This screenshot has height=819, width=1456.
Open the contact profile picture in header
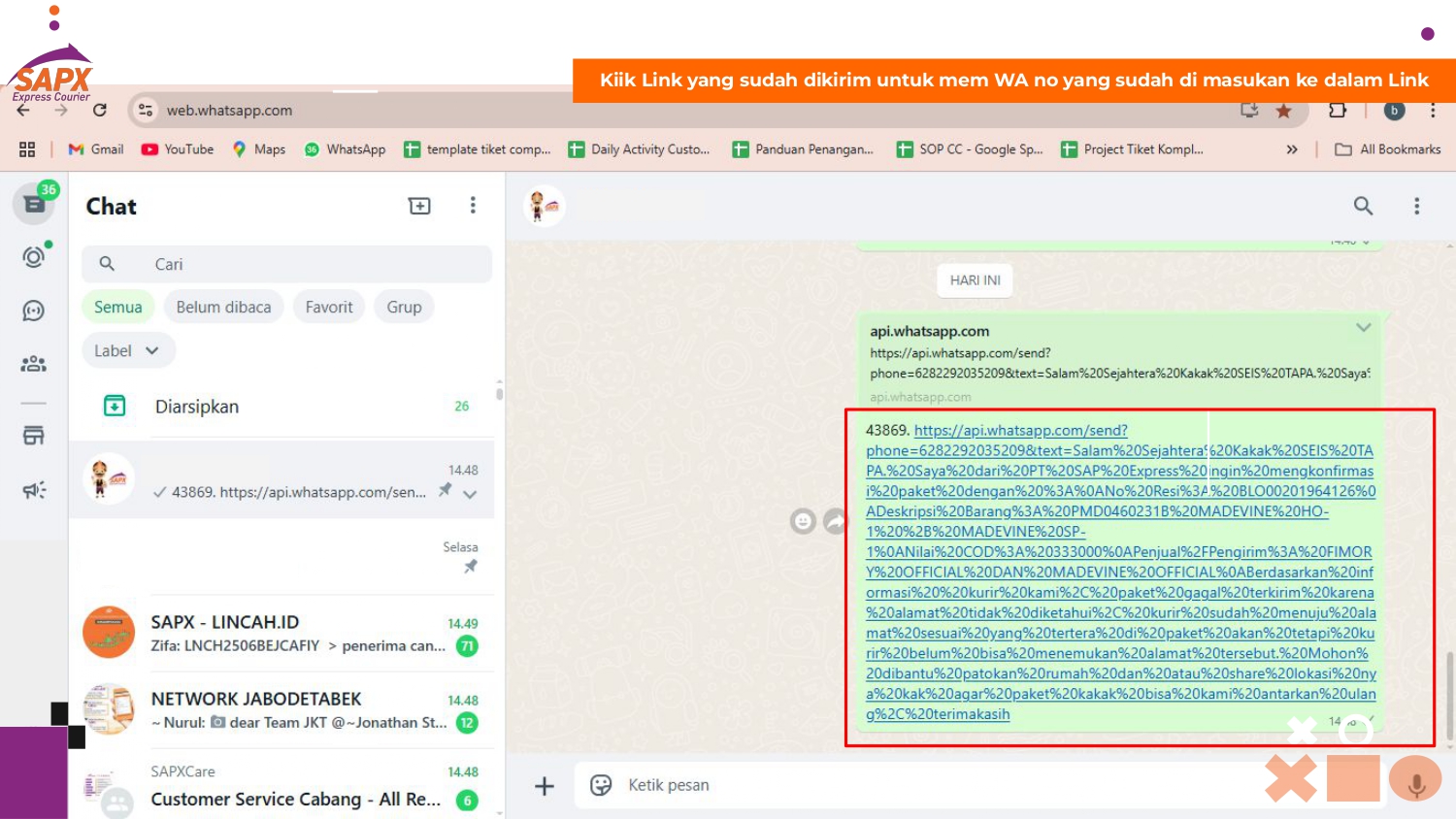[544, 206]
